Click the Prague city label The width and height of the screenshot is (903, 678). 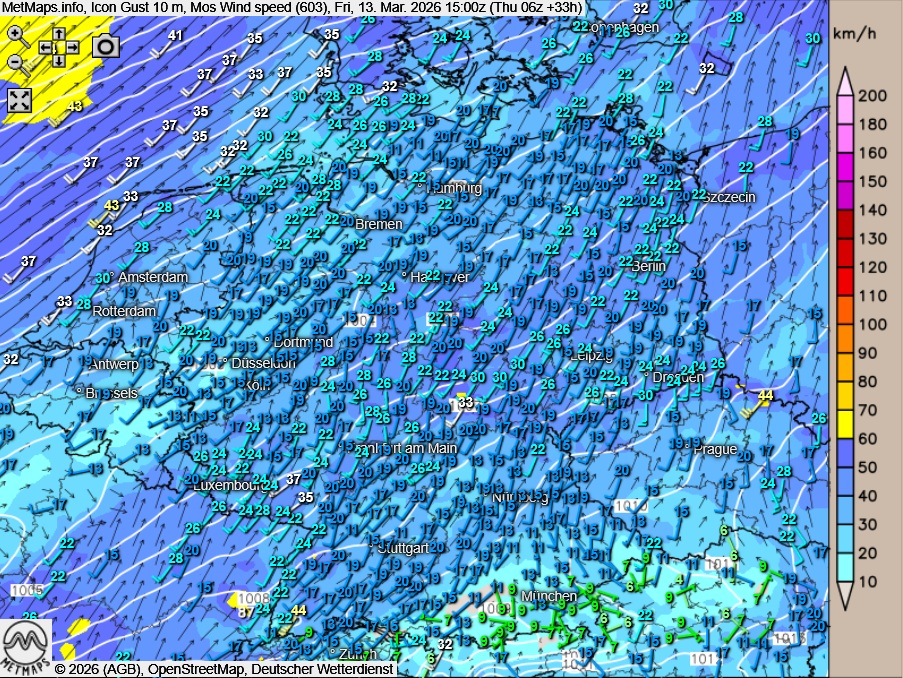click(x=714, y=449)
